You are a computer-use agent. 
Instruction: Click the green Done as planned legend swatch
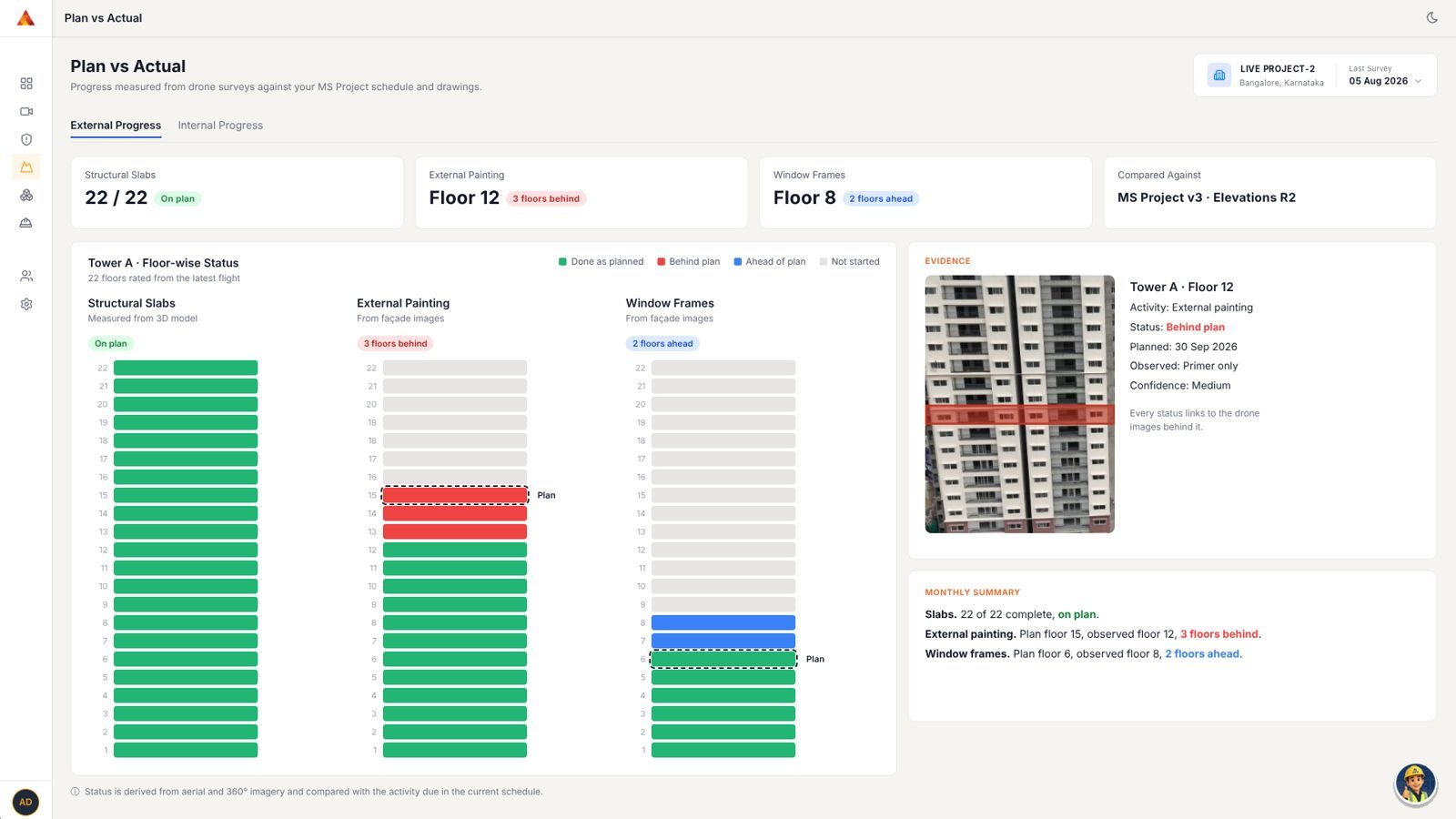pos(562,261)
